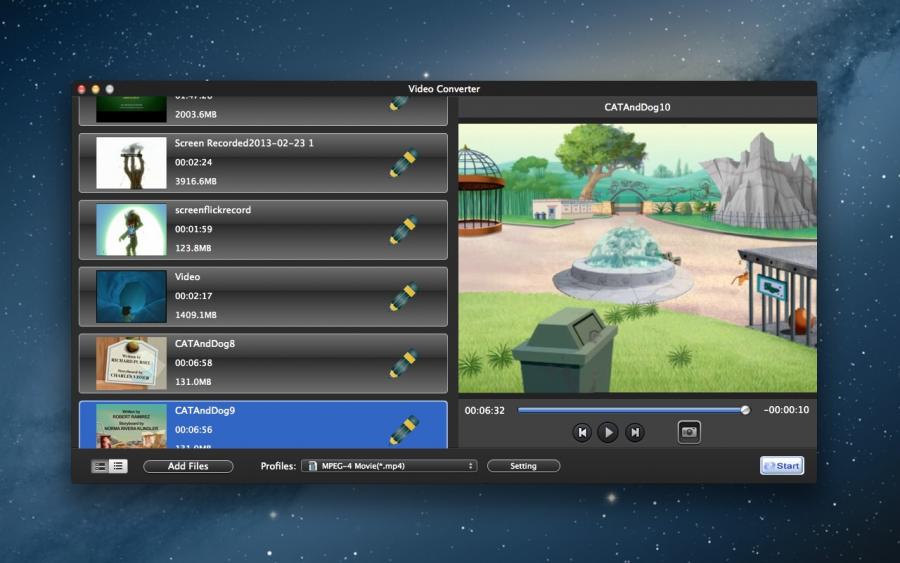Select the Video item thumbnail

point(131,296)
